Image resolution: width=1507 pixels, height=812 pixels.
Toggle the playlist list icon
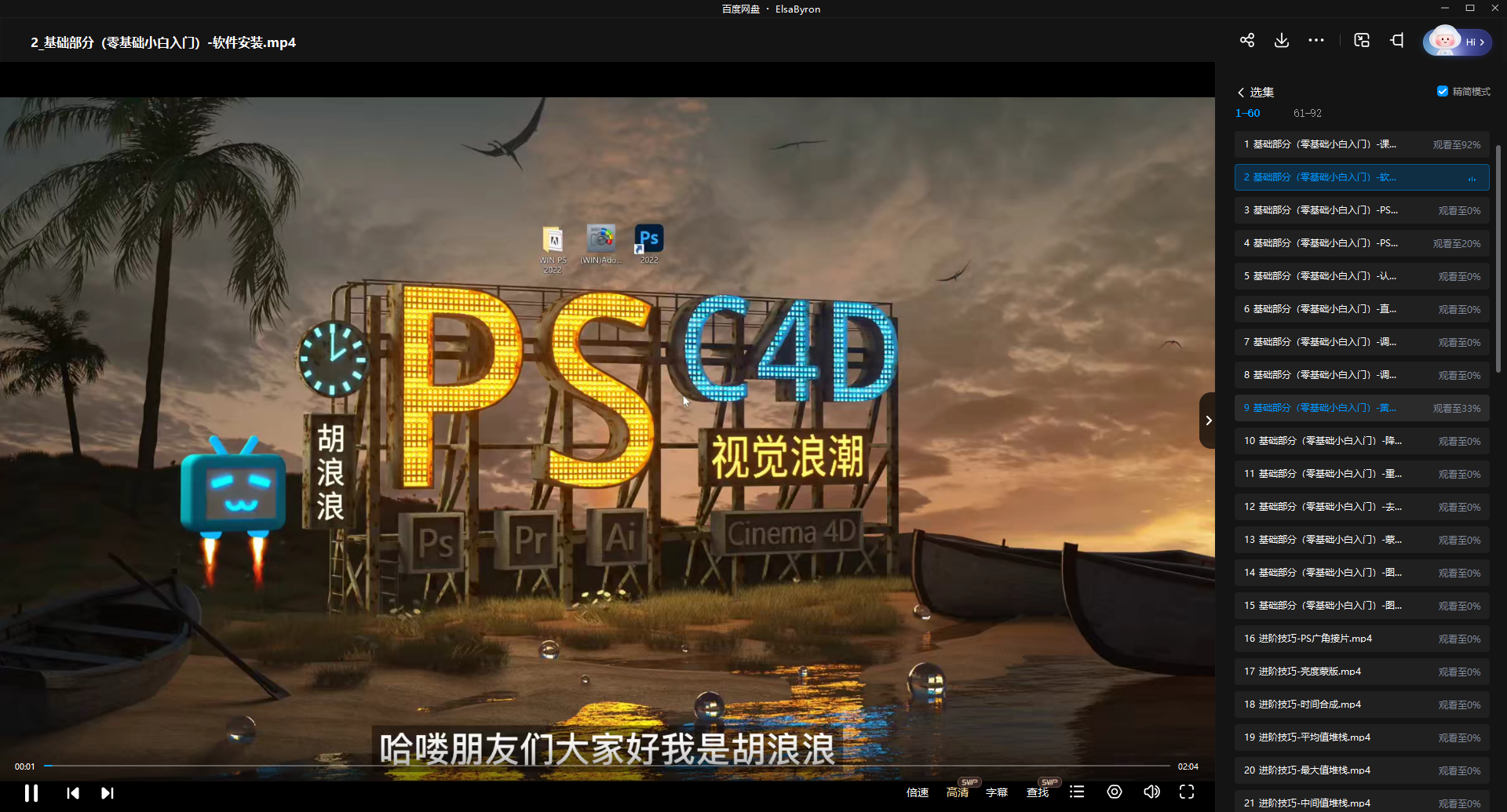tap(1077, 792)
